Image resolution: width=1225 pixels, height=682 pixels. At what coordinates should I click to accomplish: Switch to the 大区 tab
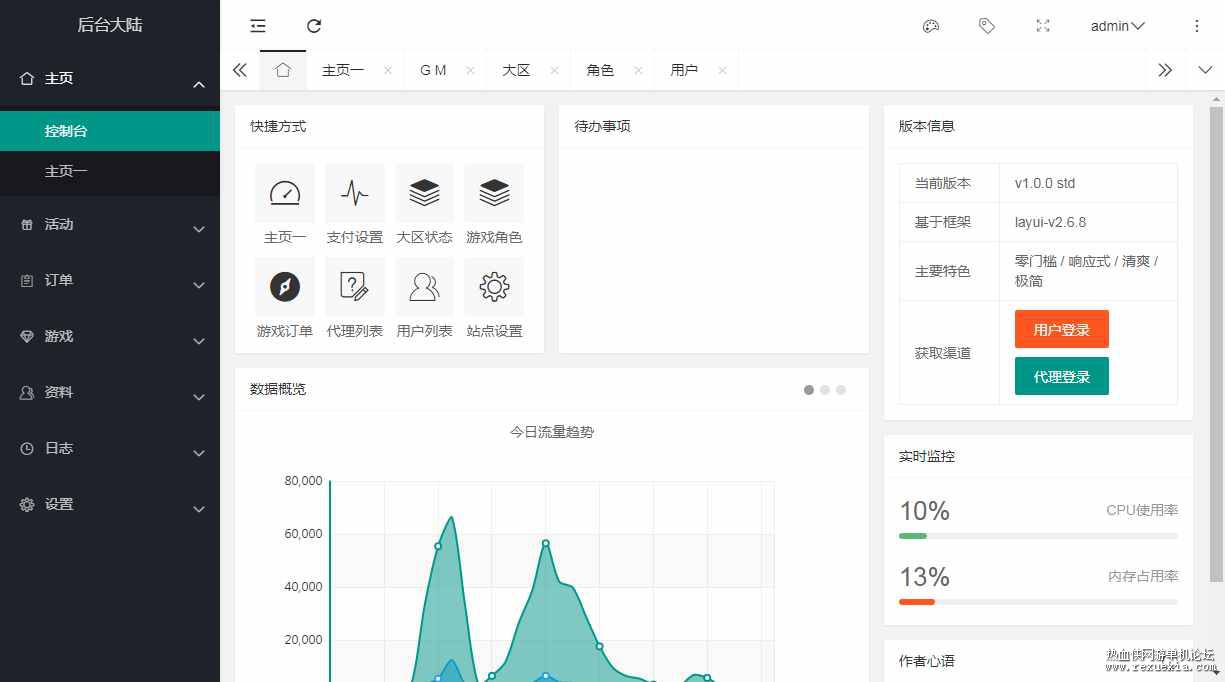(516, 71)
